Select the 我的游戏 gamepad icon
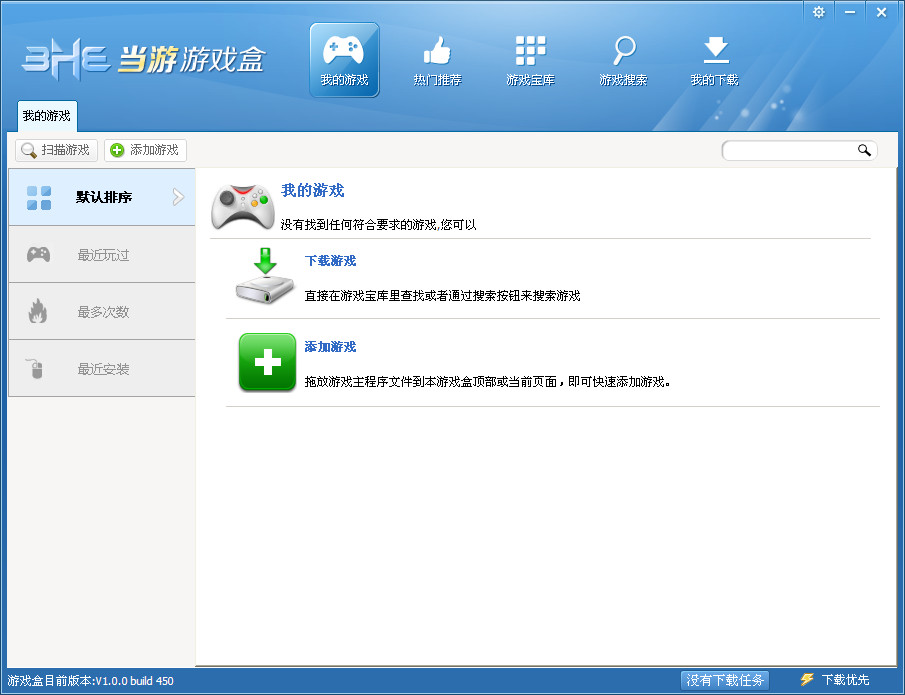The width and height of the screenshot is (905, 695). (344, 50)
